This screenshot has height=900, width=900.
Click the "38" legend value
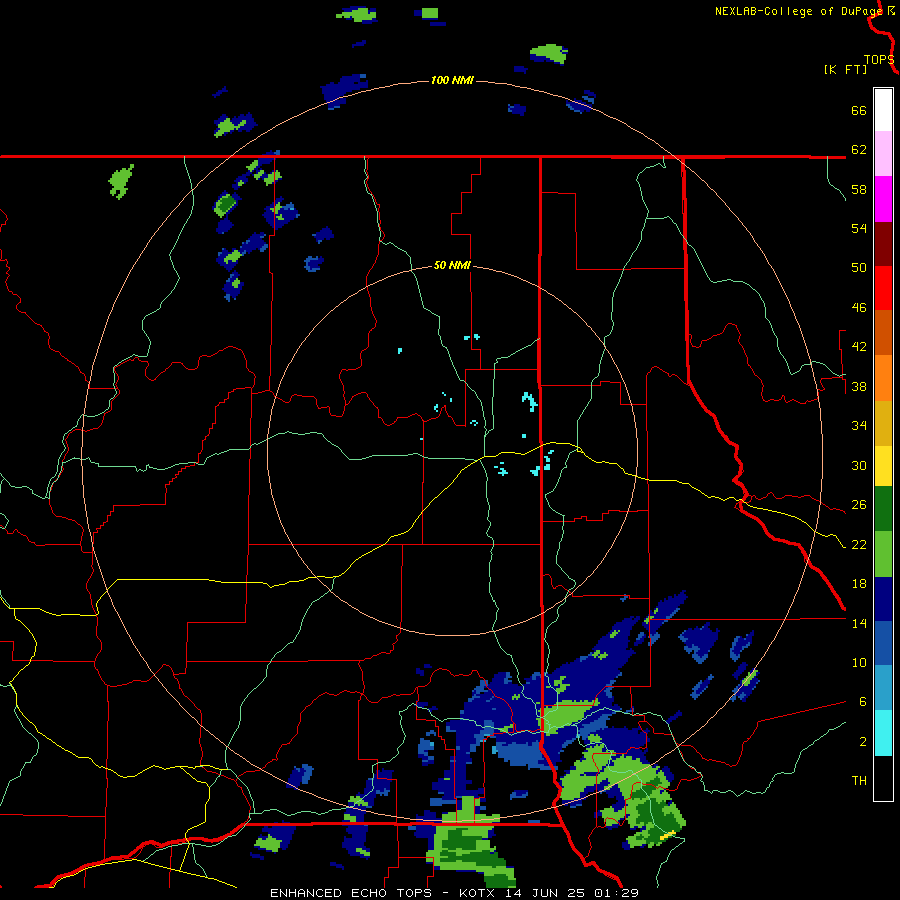(859, 386)
